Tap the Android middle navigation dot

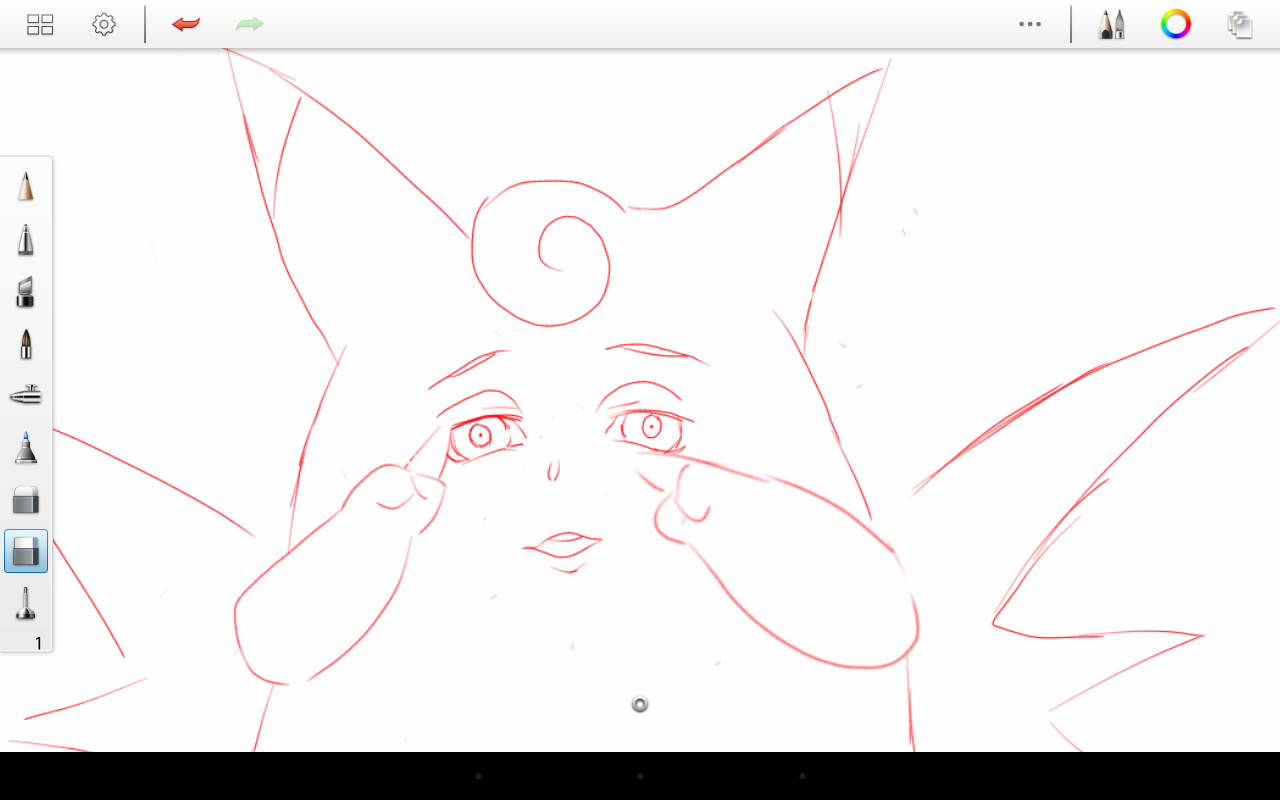pos(640,776)
